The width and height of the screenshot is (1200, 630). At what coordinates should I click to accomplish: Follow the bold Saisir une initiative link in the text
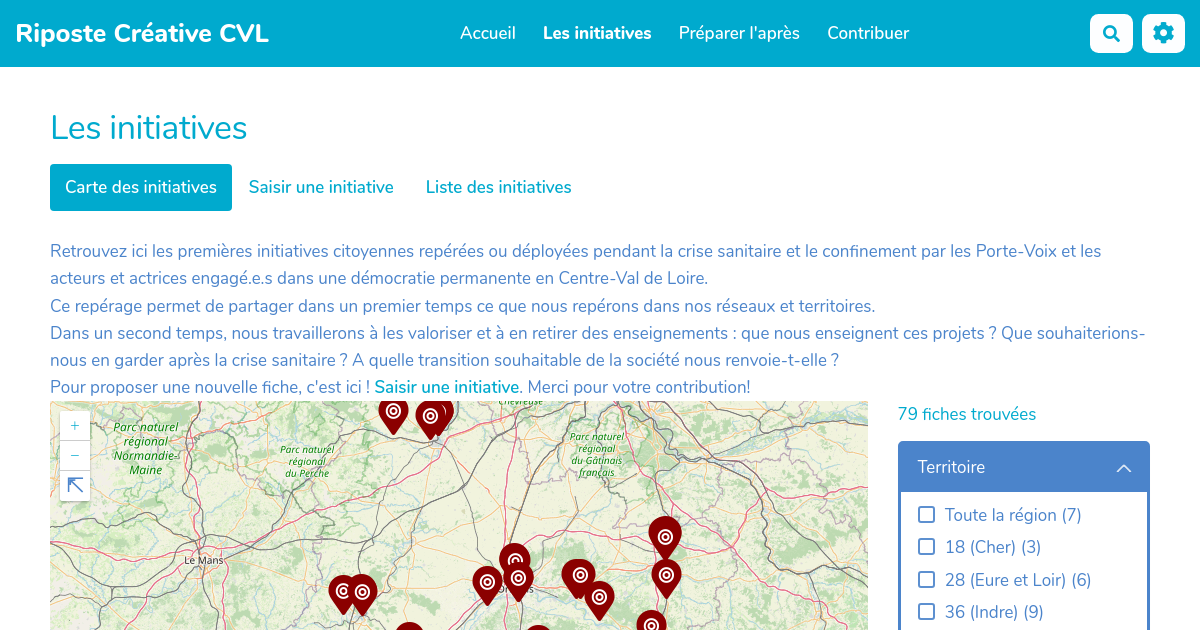(447, 387)
